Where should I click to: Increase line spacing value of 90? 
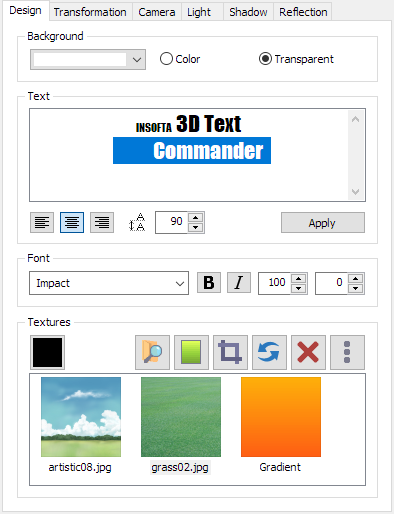[x=196, y=217]
